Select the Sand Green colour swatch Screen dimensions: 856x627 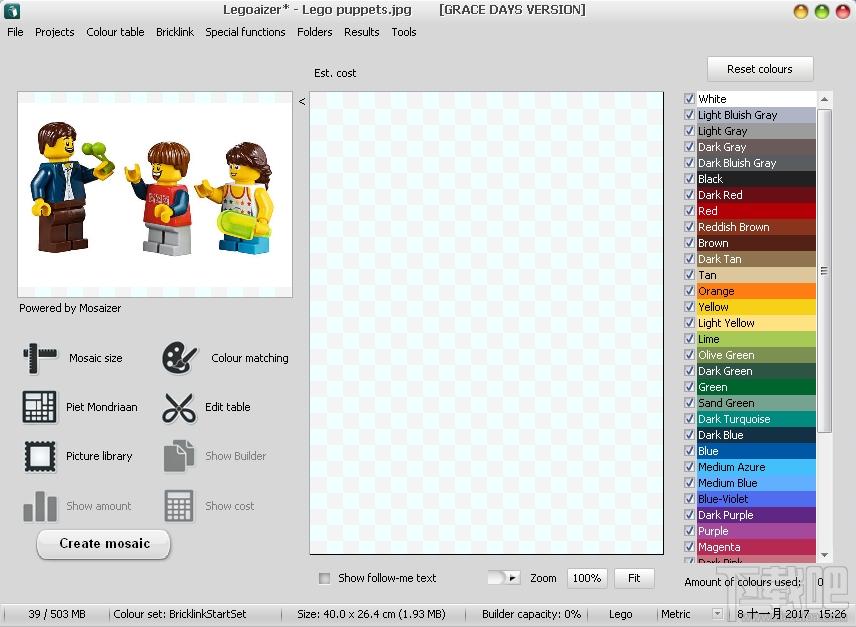[x=756, y=403]
